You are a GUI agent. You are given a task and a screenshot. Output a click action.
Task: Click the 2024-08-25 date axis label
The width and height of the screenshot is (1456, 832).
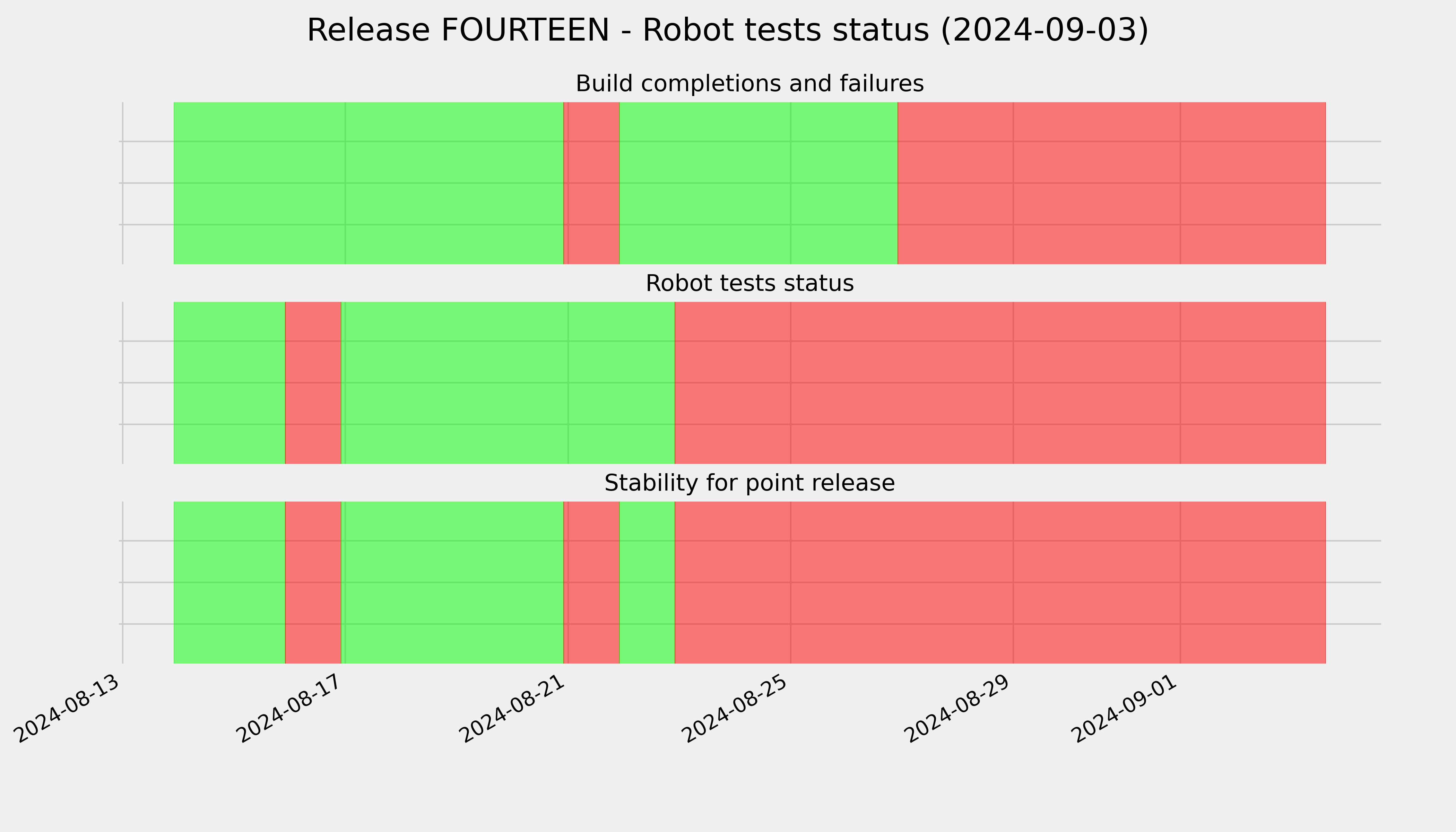tap(736, 709)
